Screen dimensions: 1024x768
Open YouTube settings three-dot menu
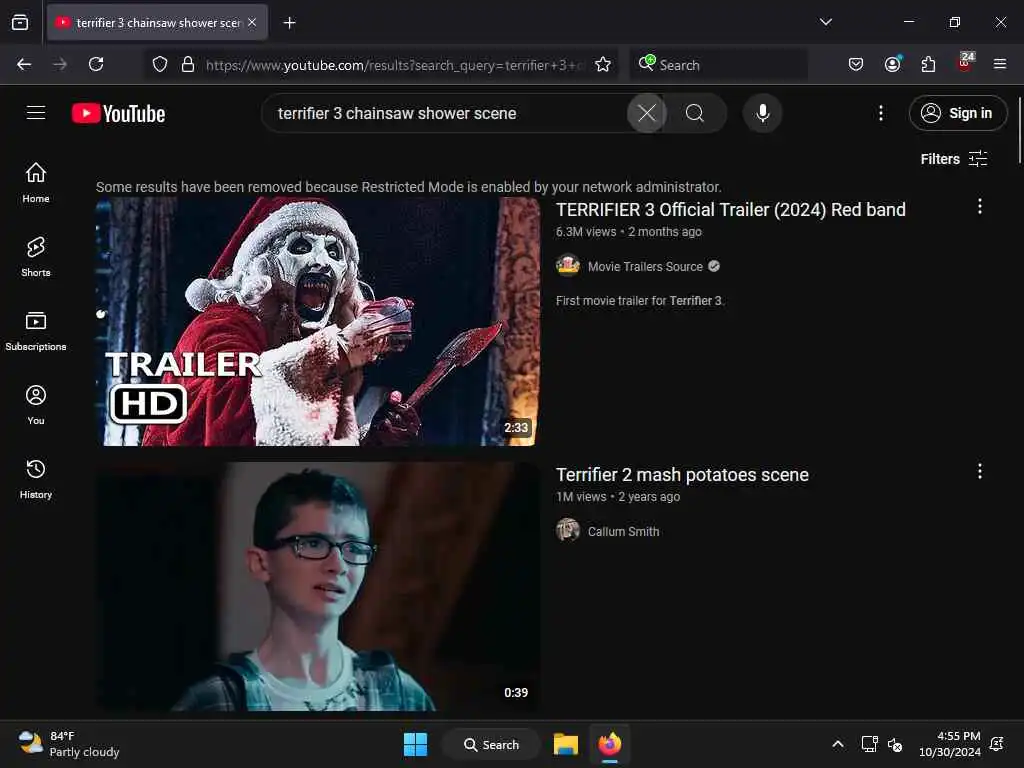click(881, 113)
